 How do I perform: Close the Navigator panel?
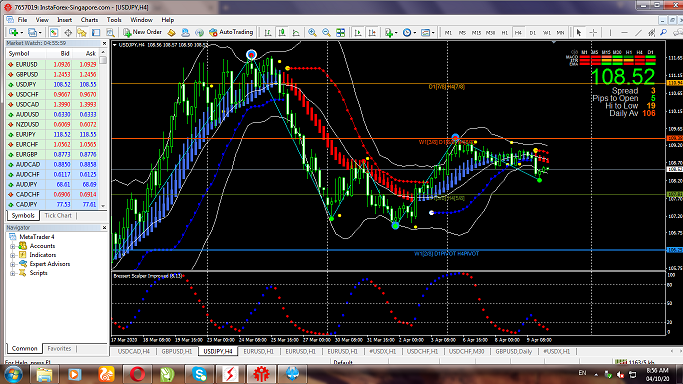click(104, 228)
